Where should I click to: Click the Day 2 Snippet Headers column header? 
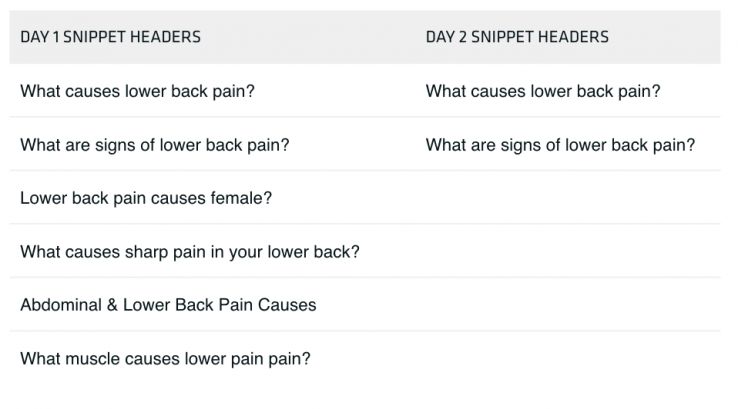point(517,37)
